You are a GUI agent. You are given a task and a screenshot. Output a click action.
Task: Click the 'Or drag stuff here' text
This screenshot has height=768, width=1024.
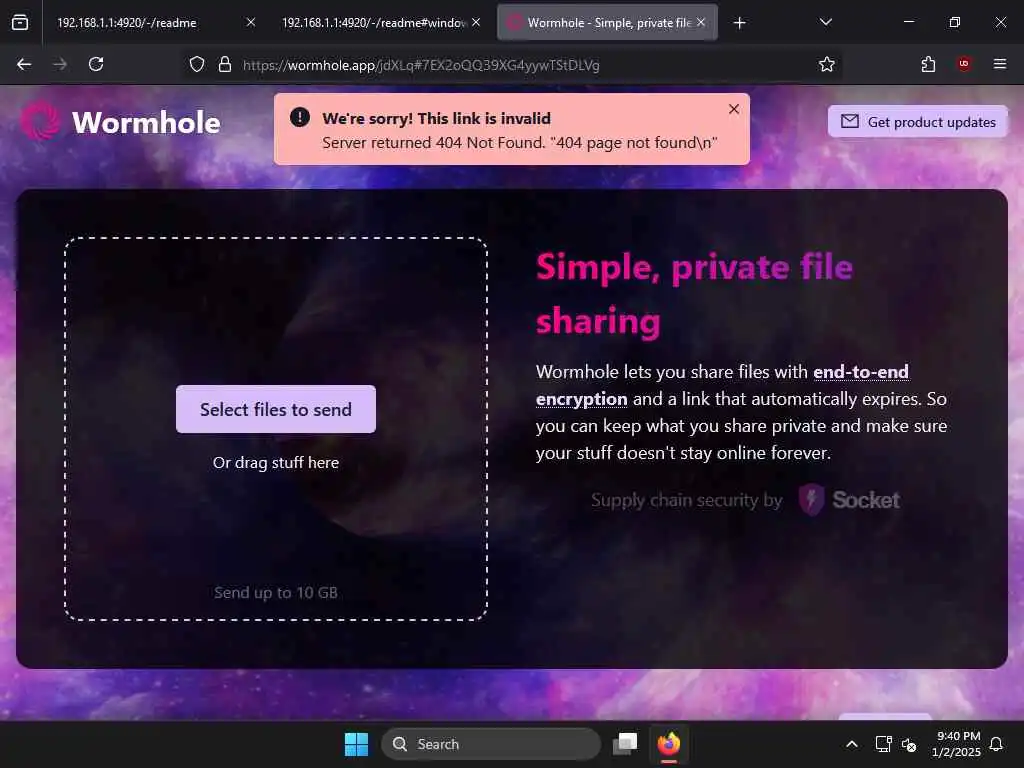coord(276,463)
